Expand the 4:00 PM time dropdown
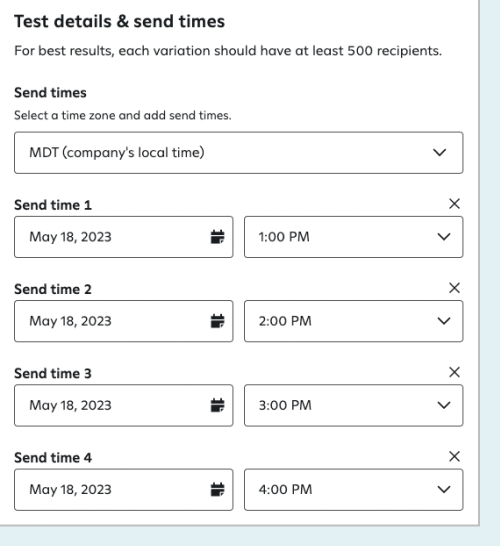 coord(353,490)
